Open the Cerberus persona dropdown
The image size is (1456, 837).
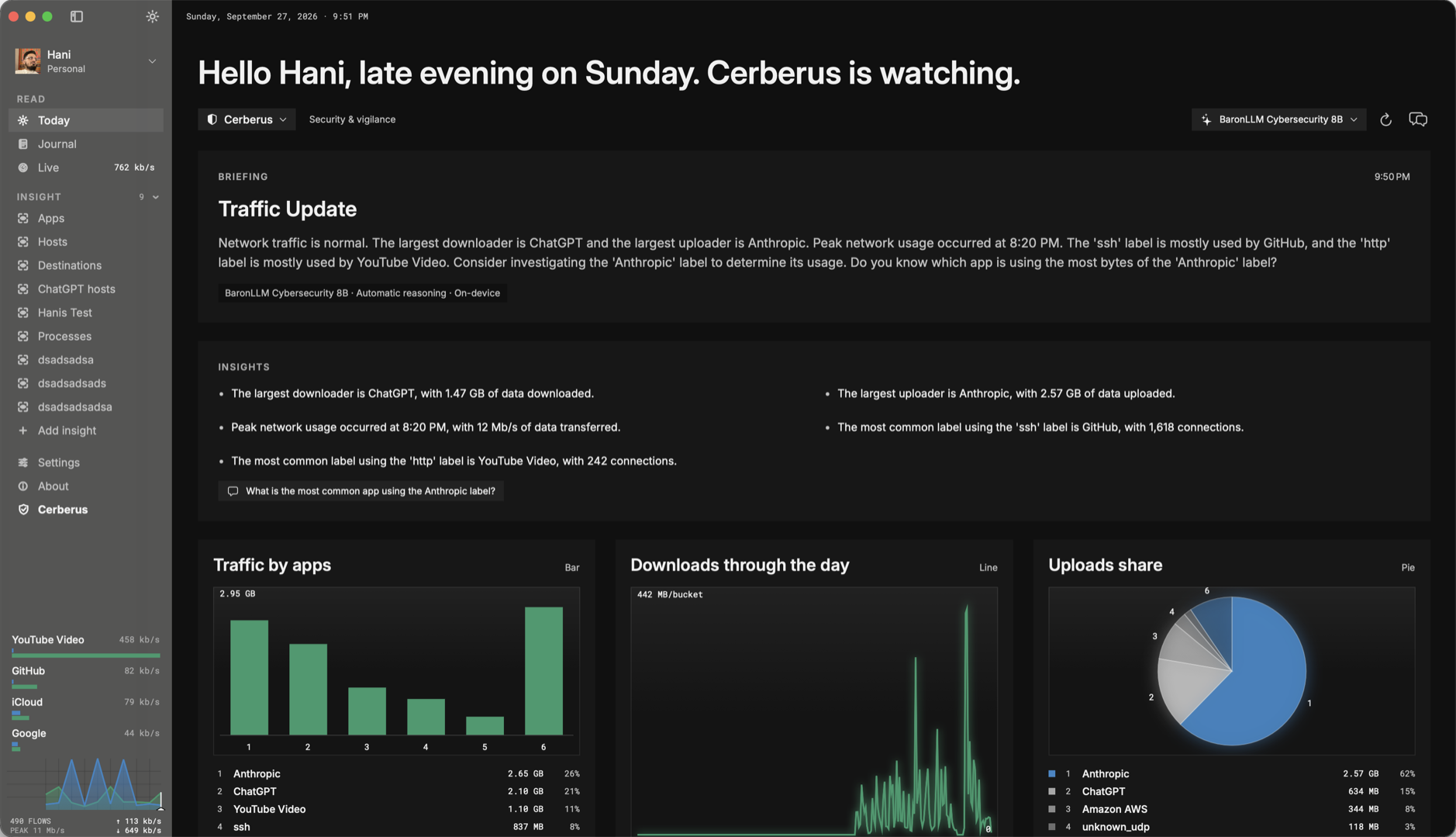pyautogui.click(x=247, y=119)
